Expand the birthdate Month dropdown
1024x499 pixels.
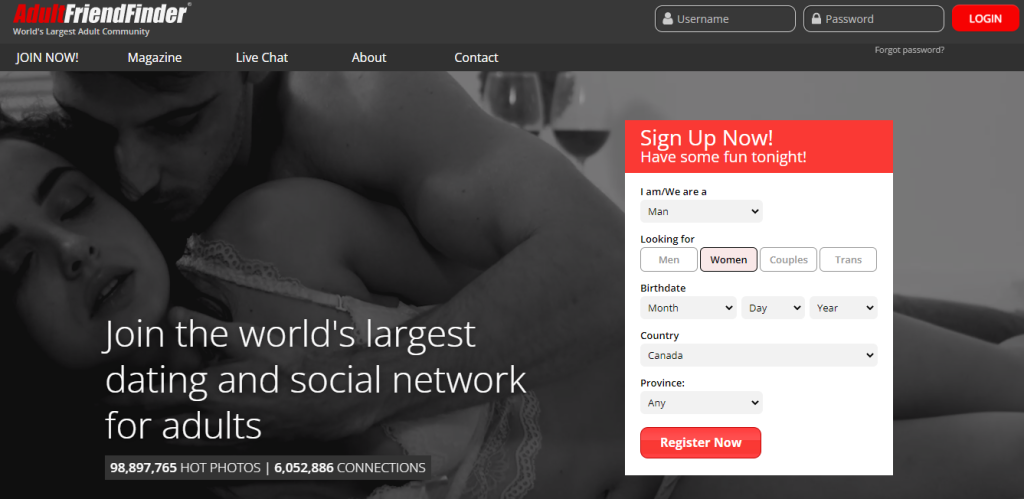click(x=688, y=308)
